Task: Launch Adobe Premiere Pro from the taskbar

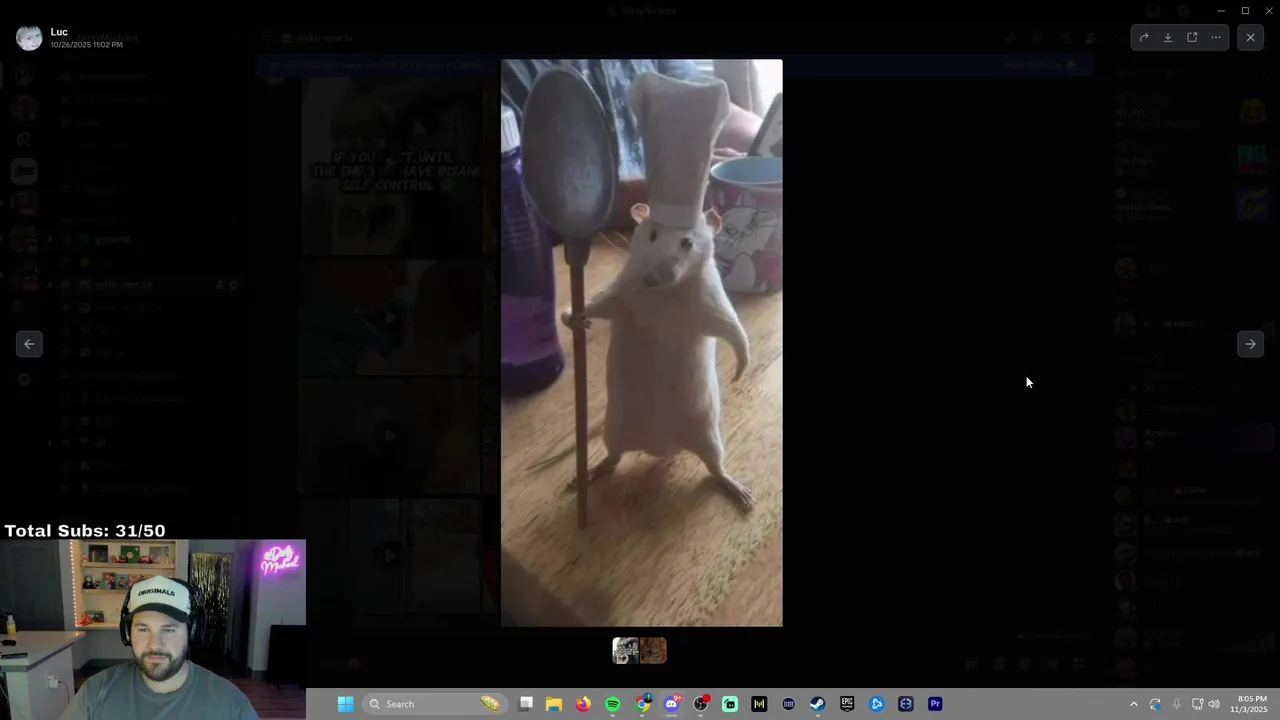Action: coord(935,704)
